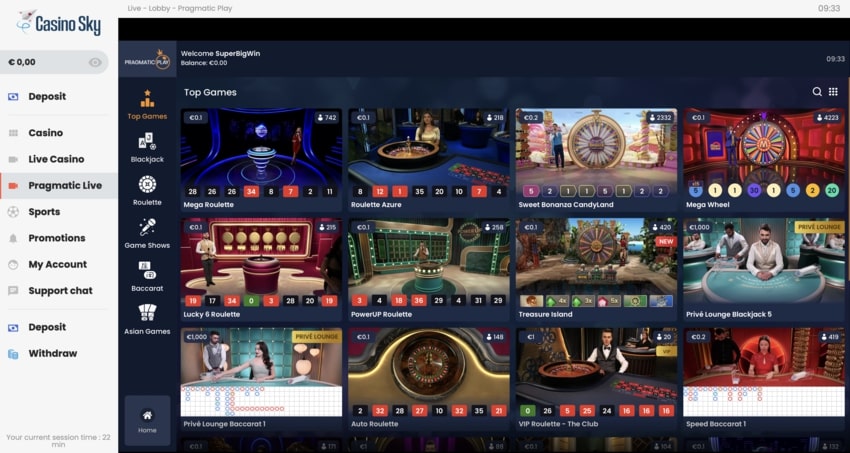850x453 pixels.
Task: Toggle balance visibility eye icon
Action: click(95, 62)
